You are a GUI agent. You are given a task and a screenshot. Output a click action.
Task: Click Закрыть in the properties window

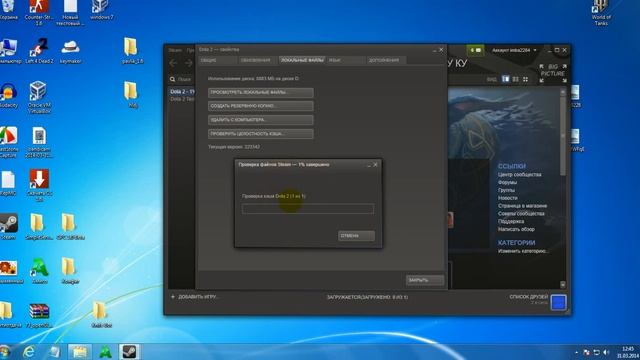tap(424, 280)
